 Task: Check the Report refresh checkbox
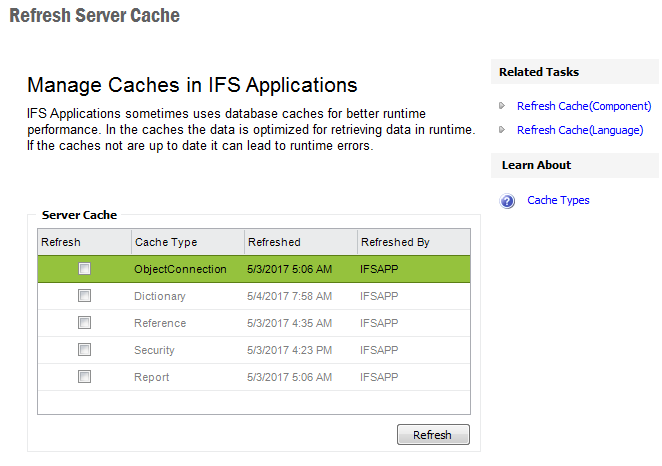point(84,377)
